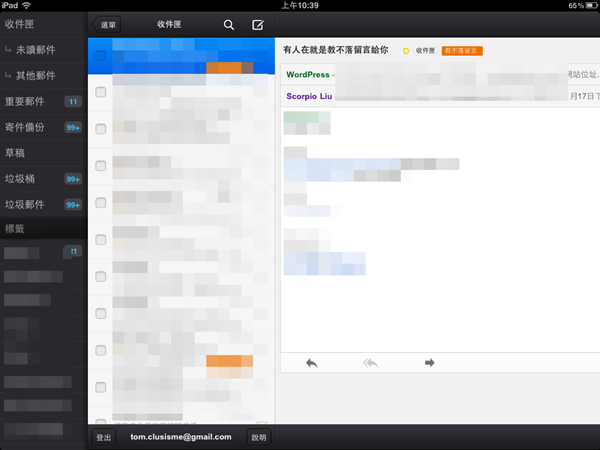Screen dimensions: 600x450
Task: Click the reply arrow icon
Action: pos(311,363)
